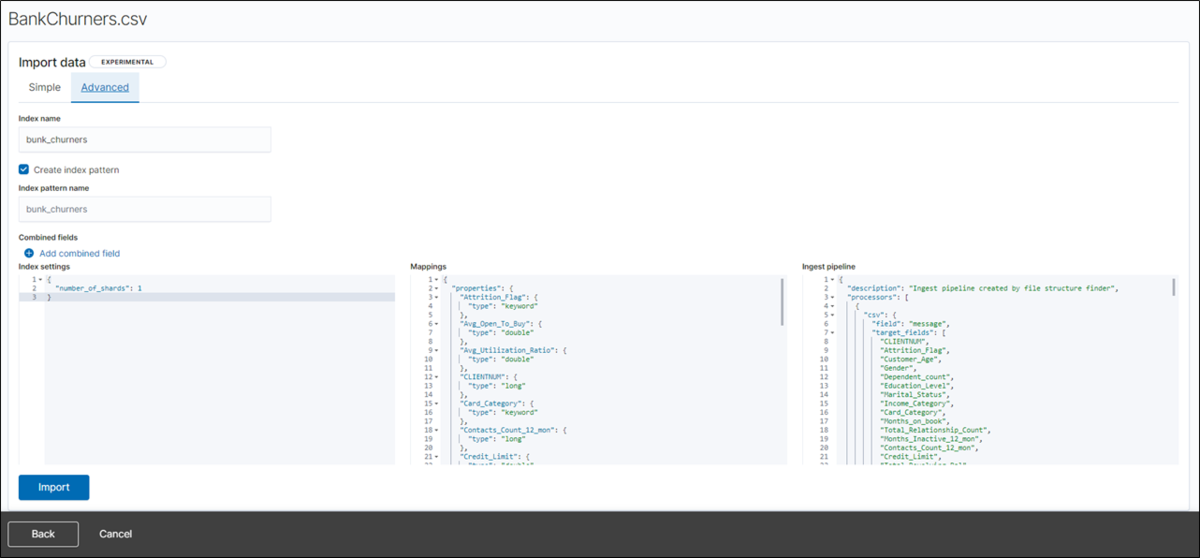Fold the "target_fields" array in Ingest pipeline
The width and height of the screenshot is (1200, 558).
click(830, 333)
